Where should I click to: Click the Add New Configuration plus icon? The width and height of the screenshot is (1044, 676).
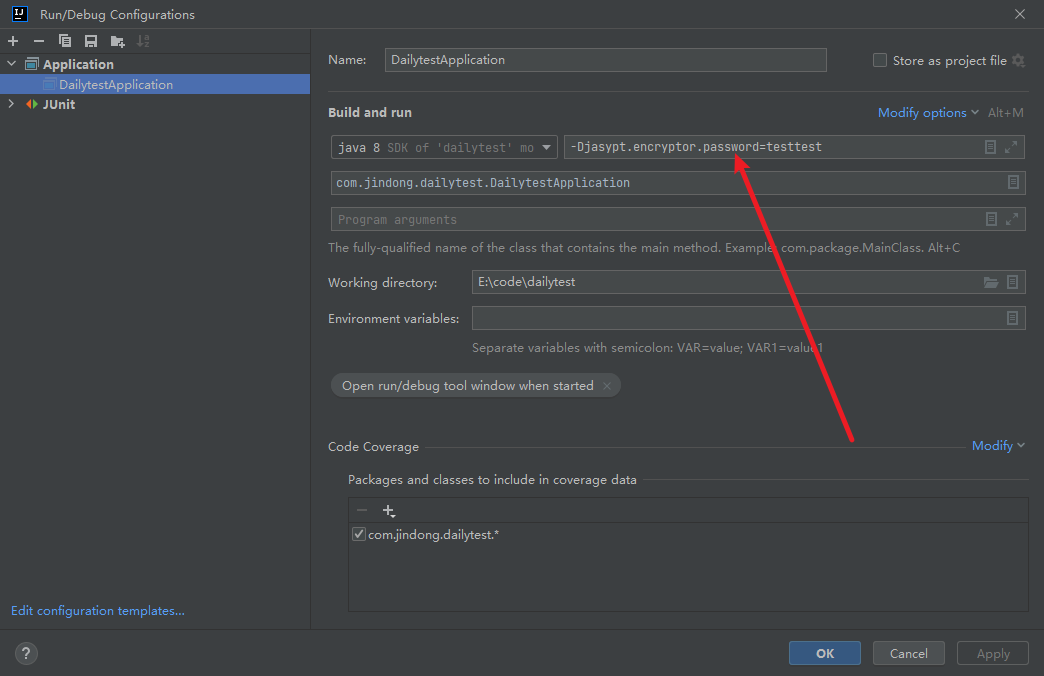click(13, 41)
